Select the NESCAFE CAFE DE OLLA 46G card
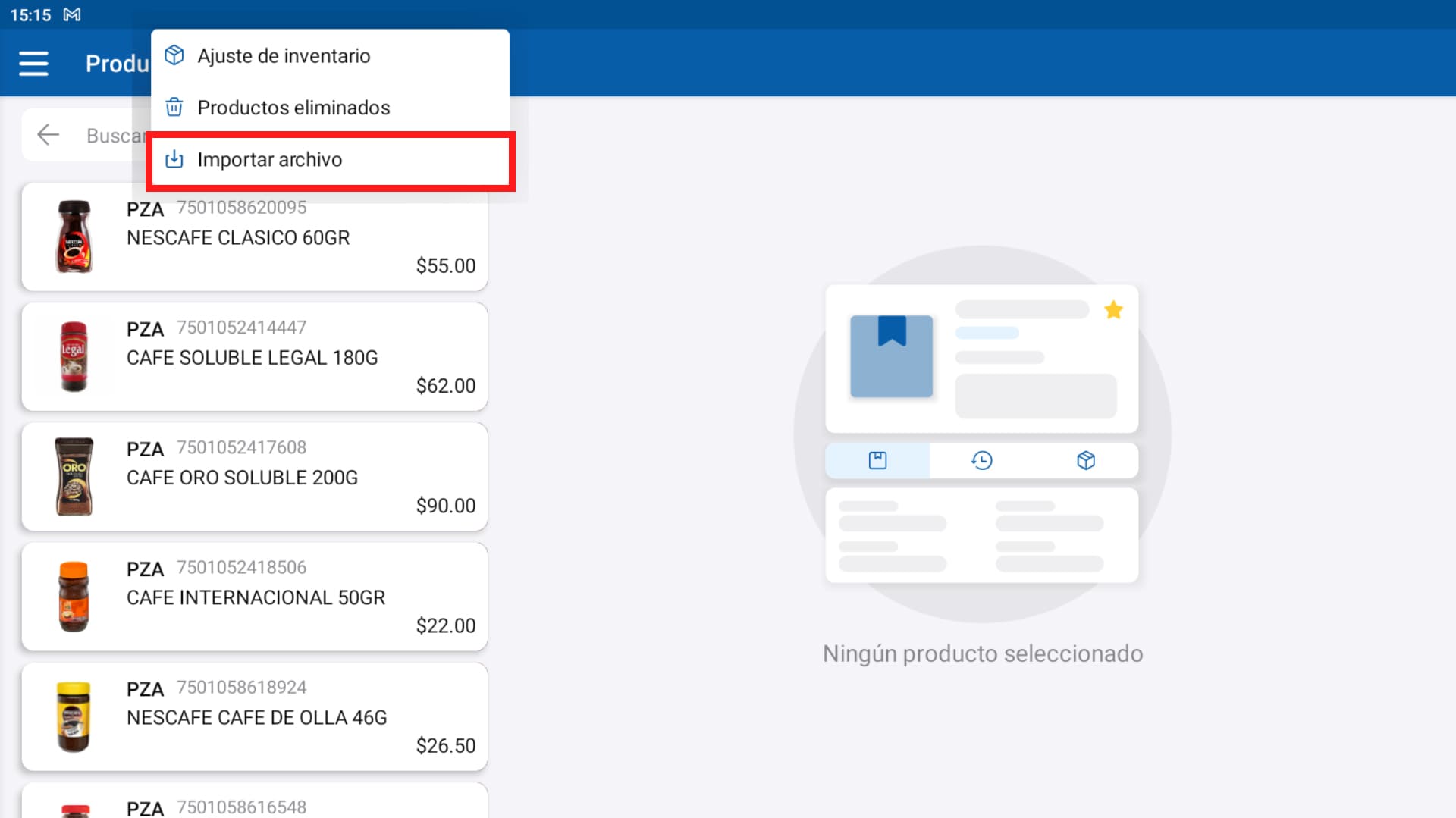Viewport: 1456px width, 818px height. (x=255, y=716)
